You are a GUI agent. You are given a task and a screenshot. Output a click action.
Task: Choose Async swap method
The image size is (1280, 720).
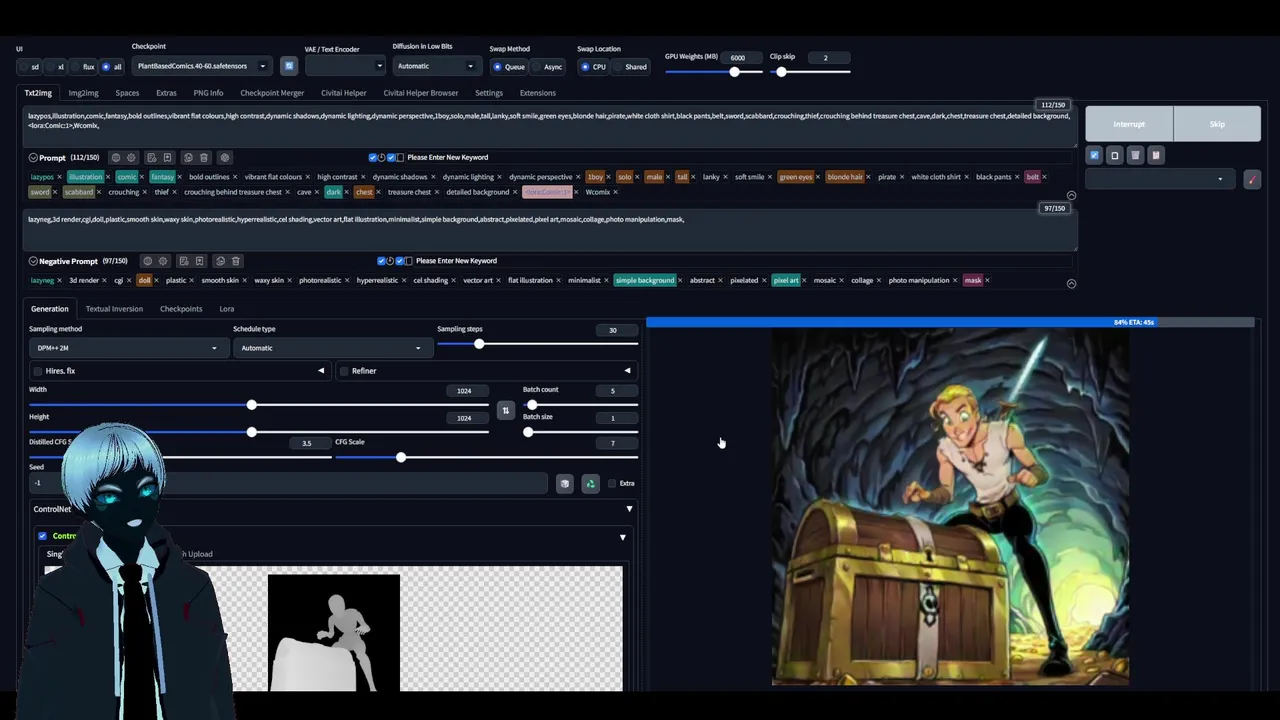point(548,67)
